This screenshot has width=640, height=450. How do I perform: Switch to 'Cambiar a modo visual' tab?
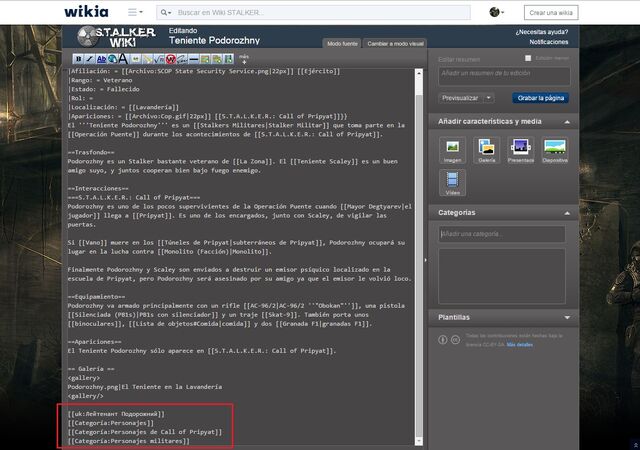tap(395, 44)
